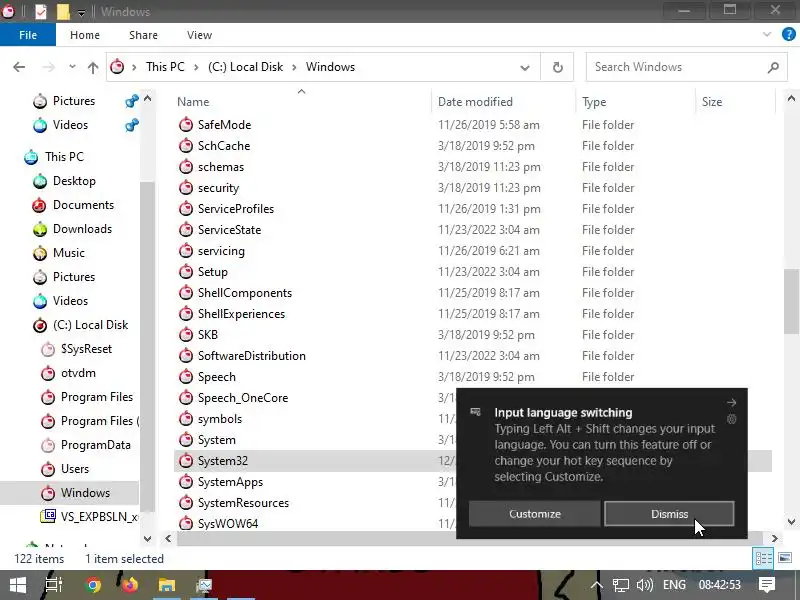The width and height of the screenshot is (800, 600).
Task: Open $SysReset folder in navigation pane
Action: point(86,349)
